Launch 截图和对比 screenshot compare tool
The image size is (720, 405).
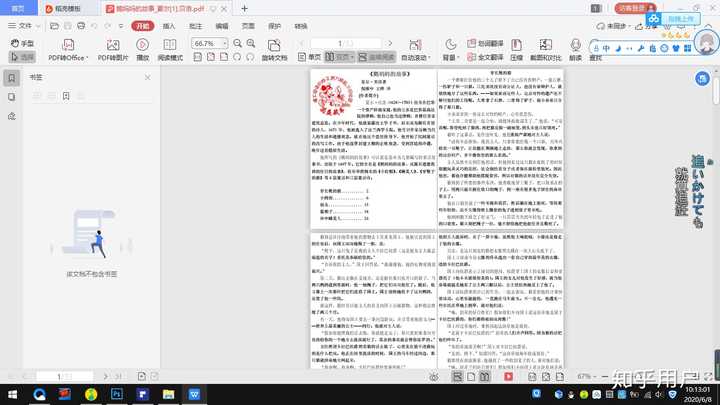click(x=546, y=50)
